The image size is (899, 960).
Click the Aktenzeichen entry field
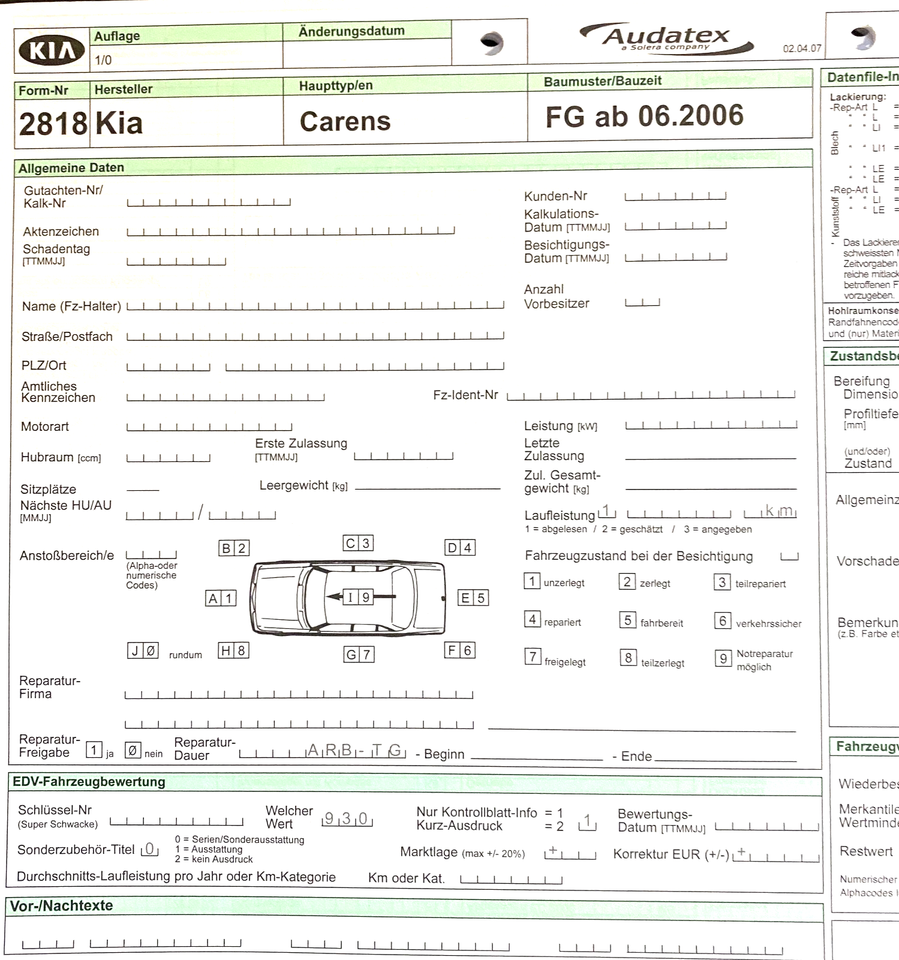[290, 231]
